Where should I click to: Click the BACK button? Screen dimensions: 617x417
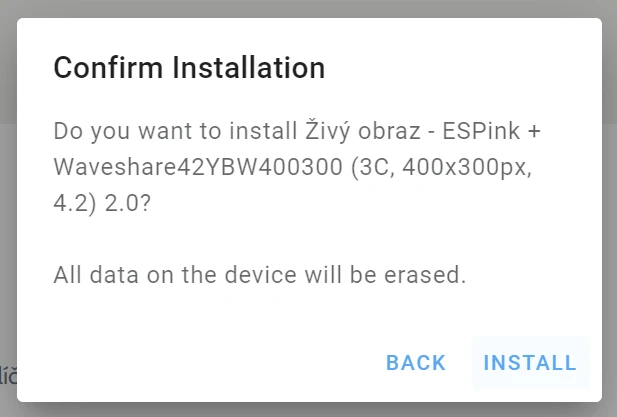[x=416, y=363]
